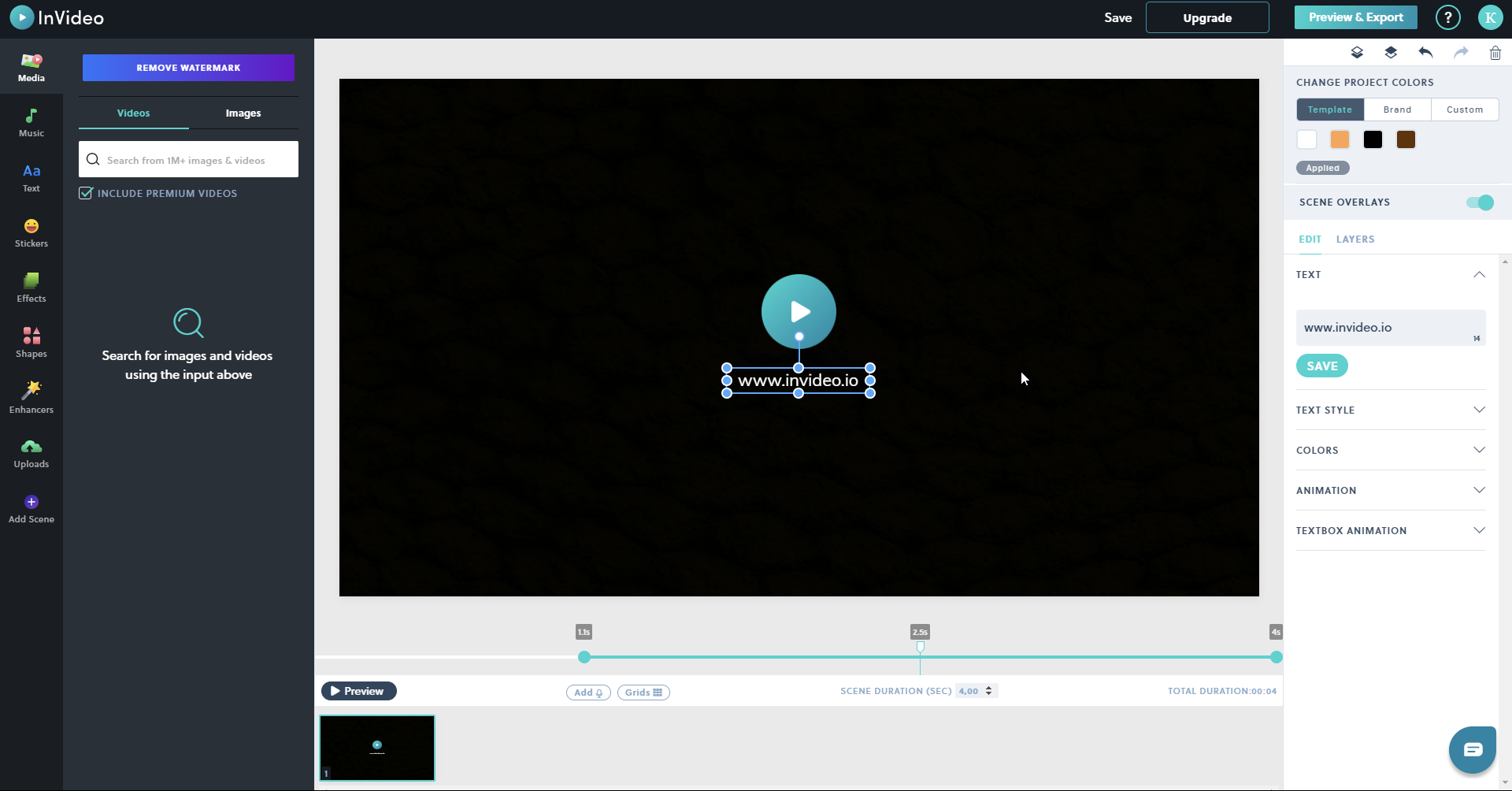Open the Uploads panel
Viewport: 1512px width, 791px height.
tap(31, 454)
